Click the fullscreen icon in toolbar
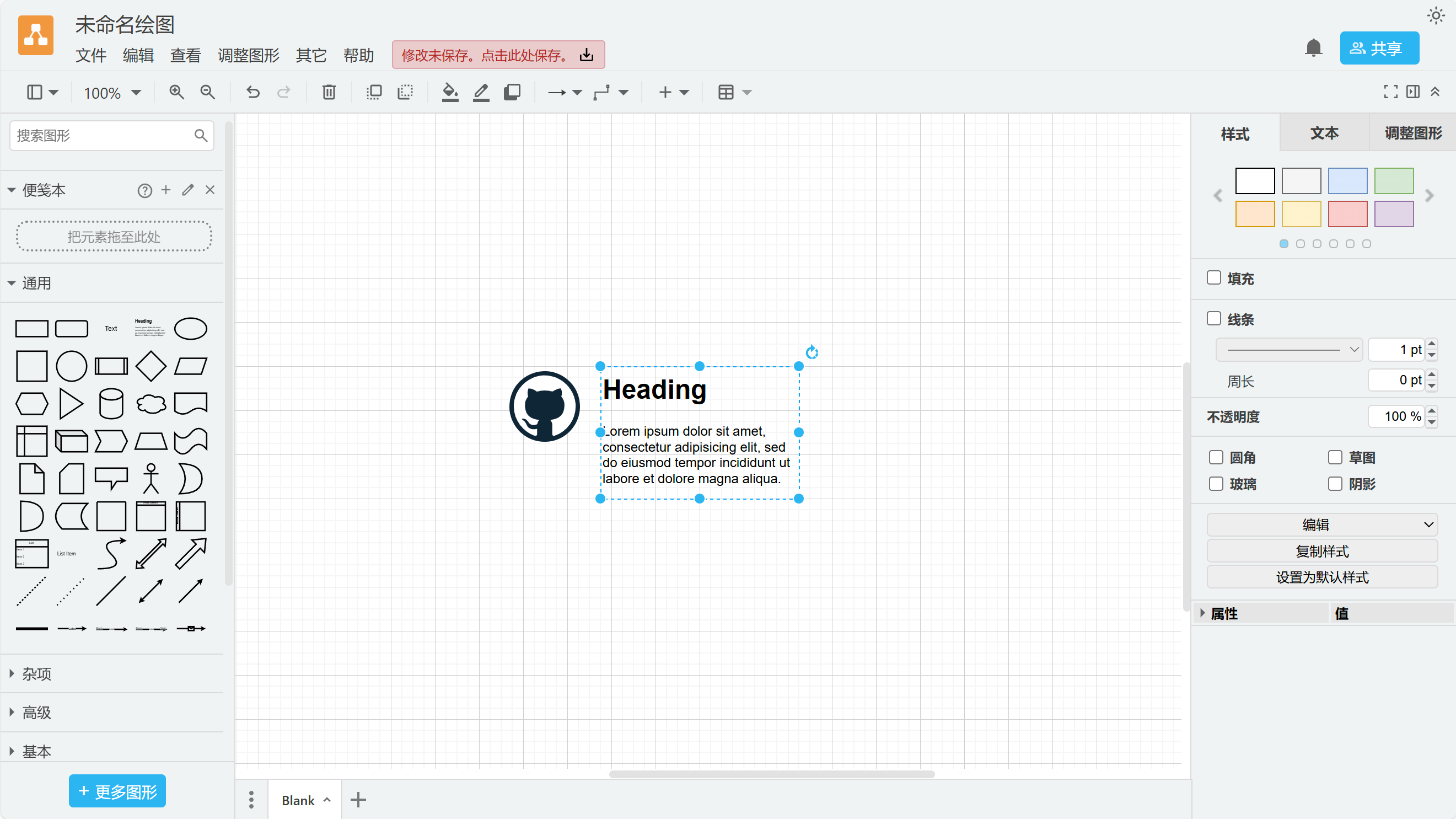Viewport: 1456px width, 819px height. (x=1390, y=92)
